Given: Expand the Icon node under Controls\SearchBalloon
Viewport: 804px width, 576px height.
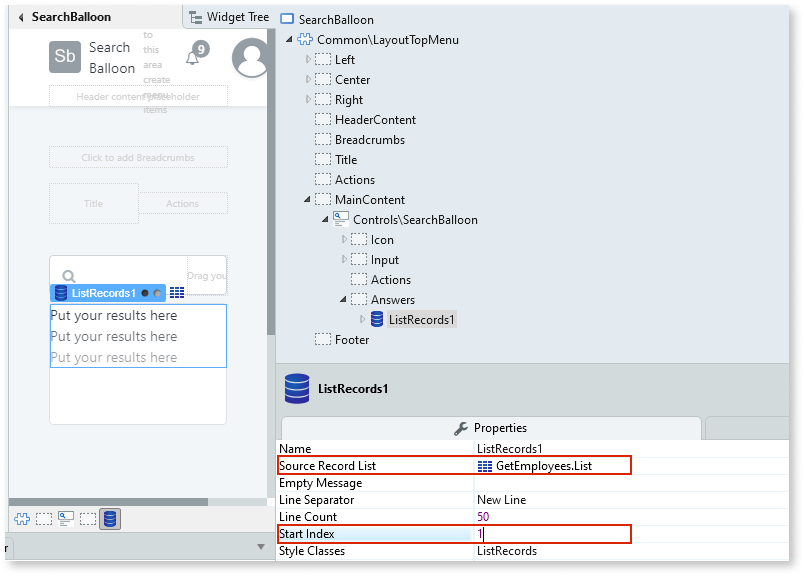Looking at the screenshot, I should coord(343,239).
